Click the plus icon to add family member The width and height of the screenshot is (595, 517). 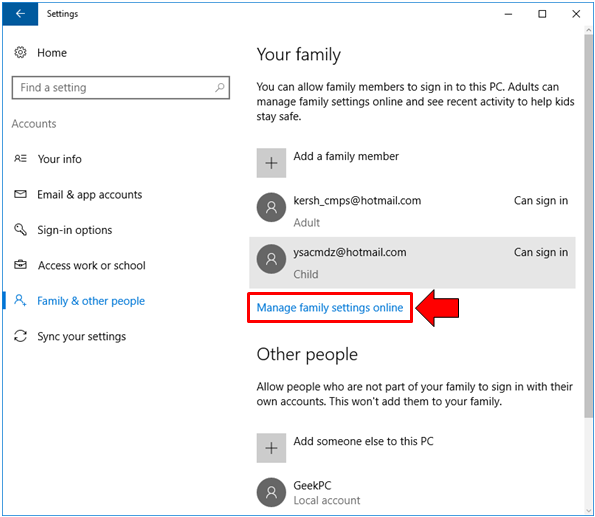pyautogui.click(x=271, y=163)
